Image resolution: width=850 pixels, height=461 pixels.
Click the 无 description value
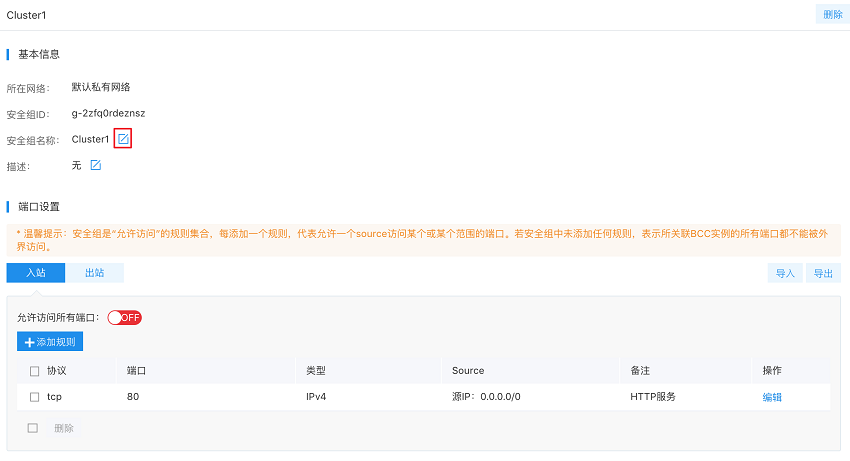pyautogui.click(x=76, y=165)
